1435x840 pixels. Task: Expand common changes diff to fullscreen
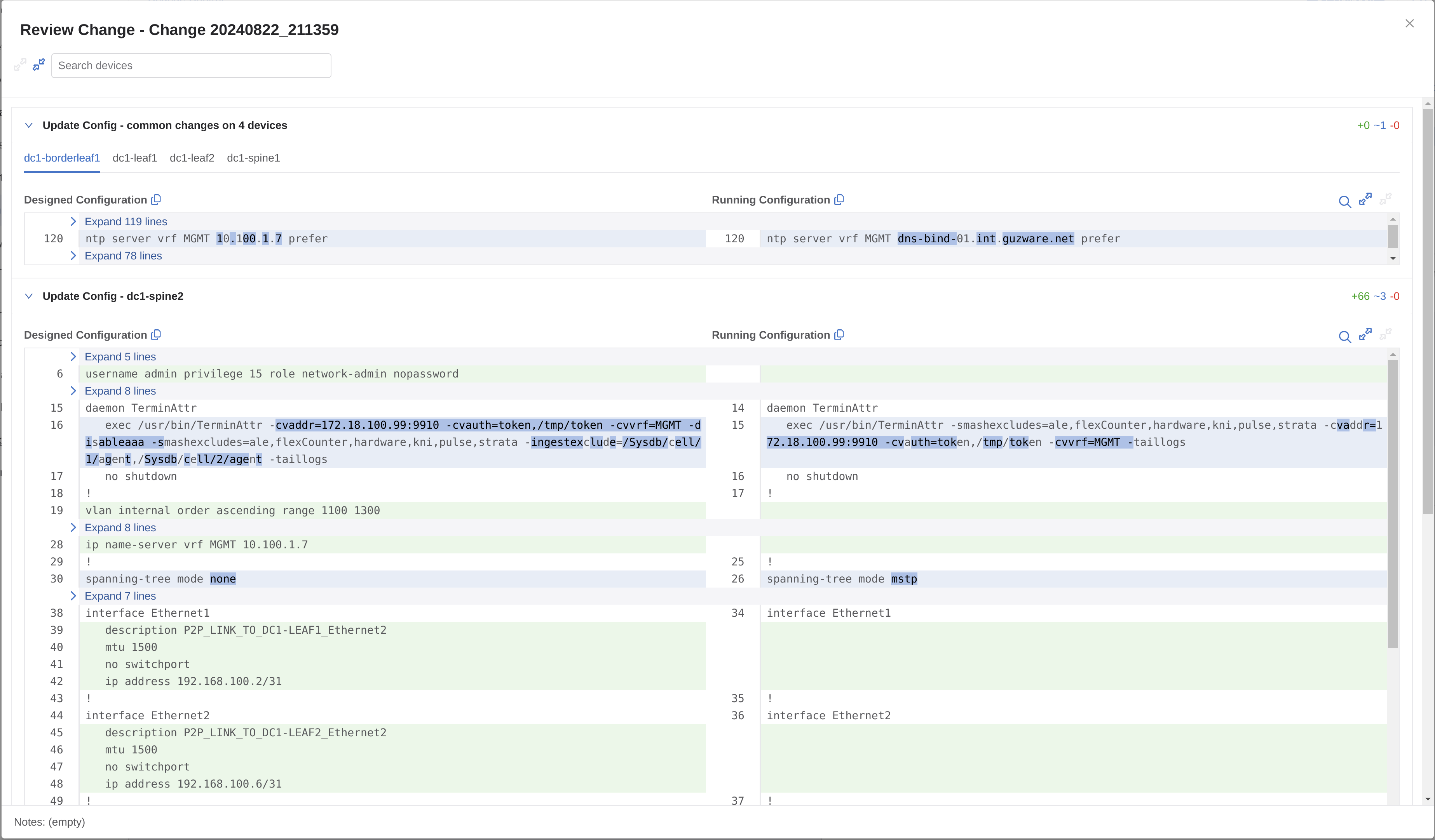point(1365,199)
